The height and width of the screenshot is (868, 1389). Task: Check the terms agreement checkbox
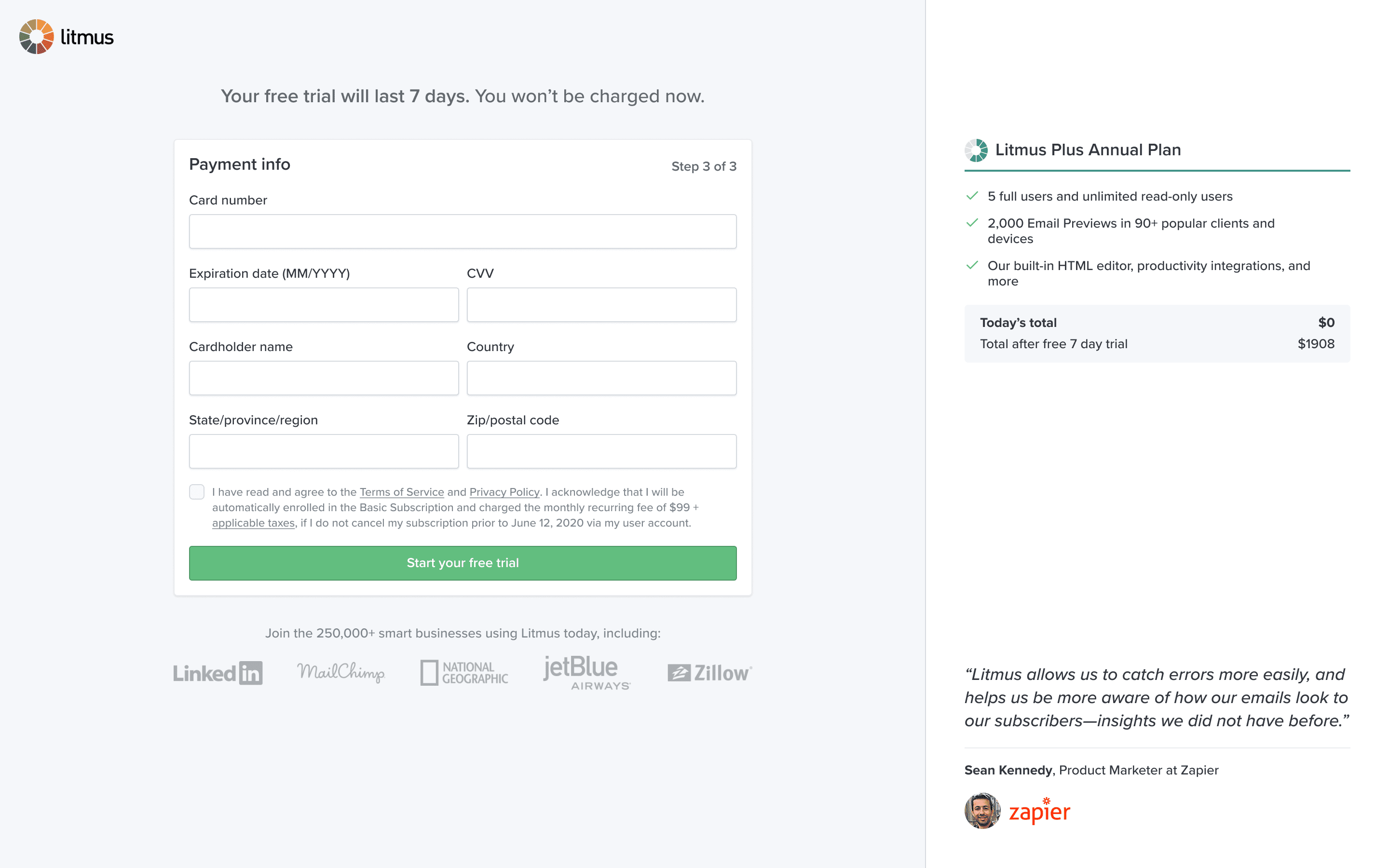[197, 492]
